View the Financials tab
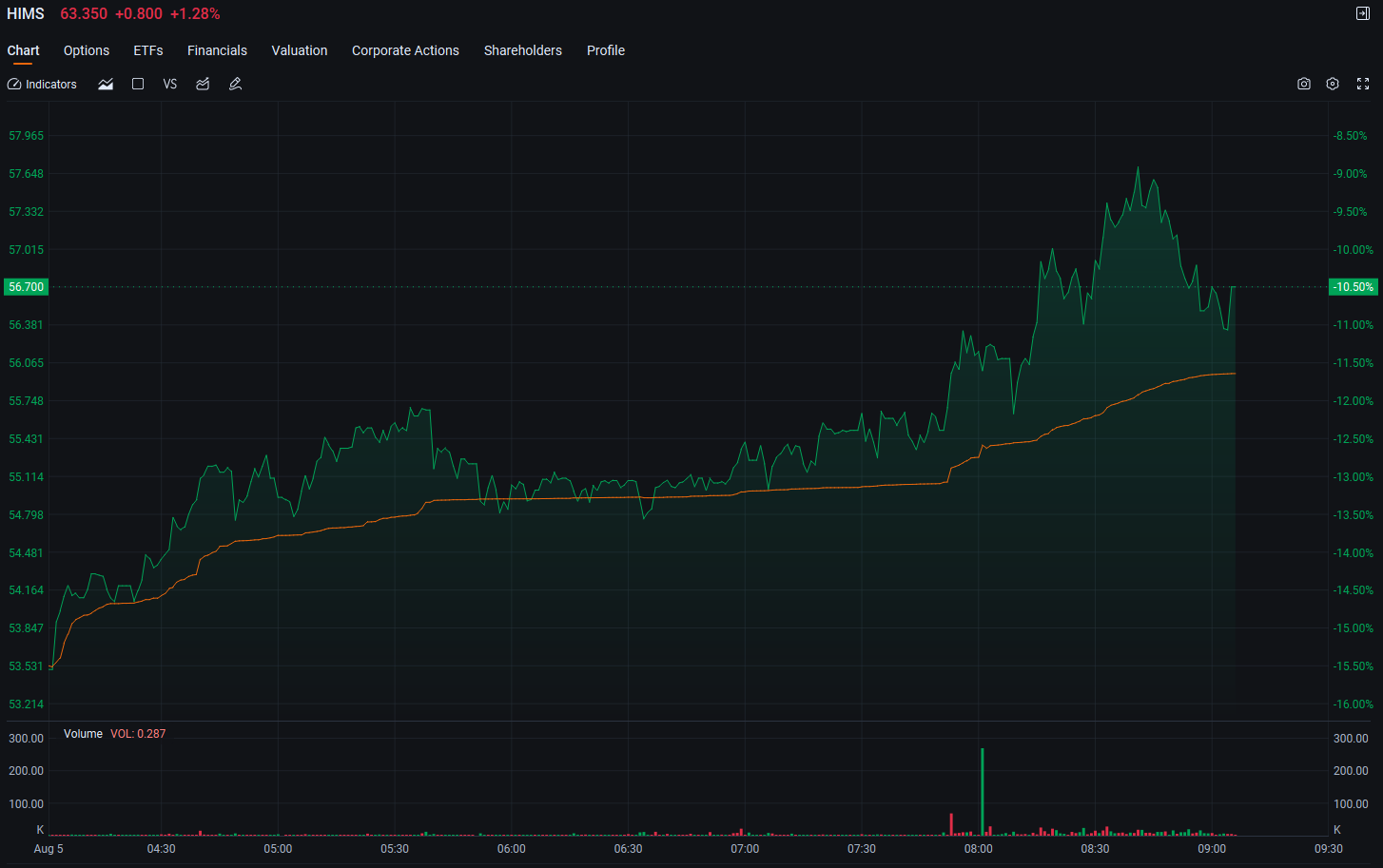 [x=217, y=50]
